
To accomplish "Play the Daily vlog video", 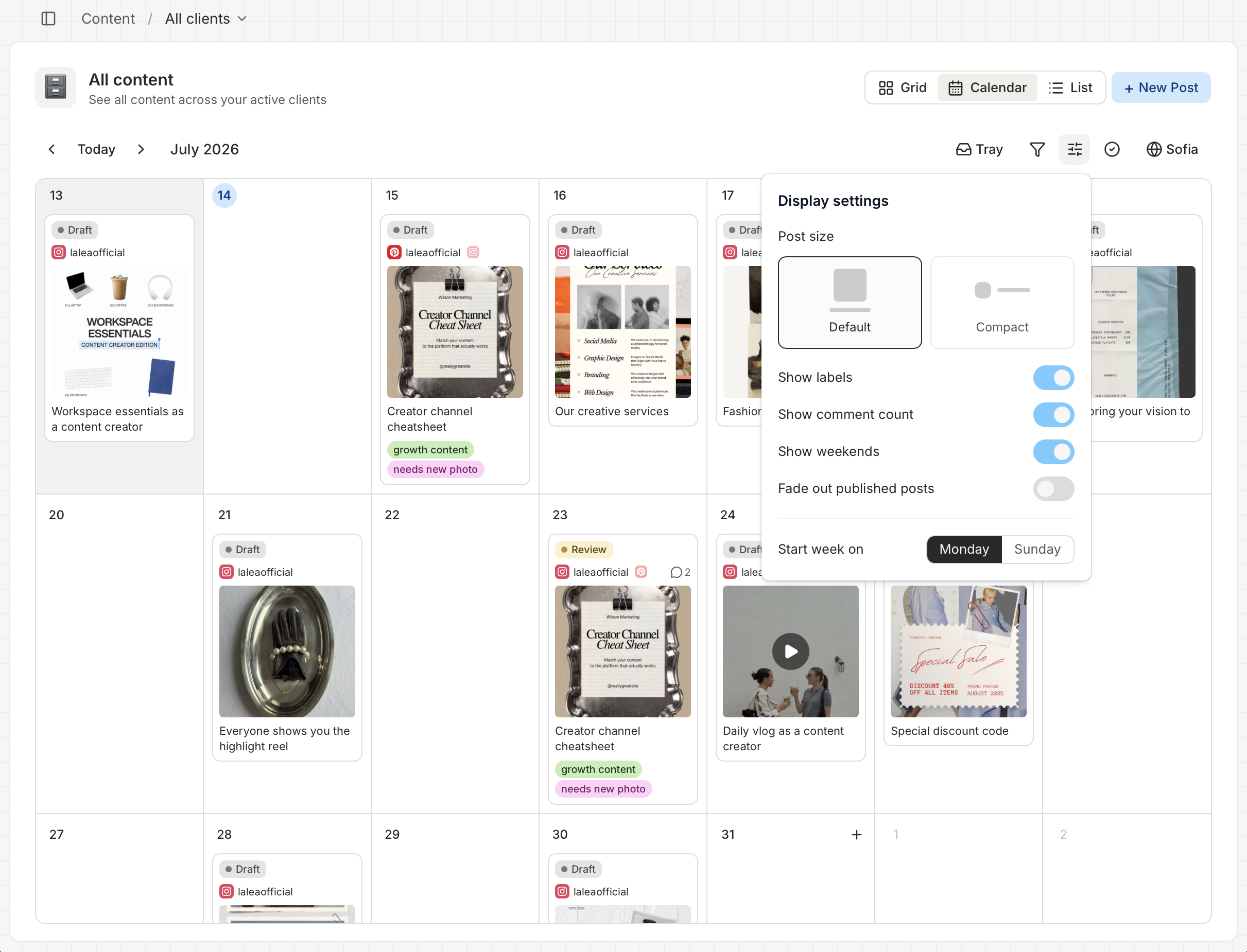I will click(790, 651).
